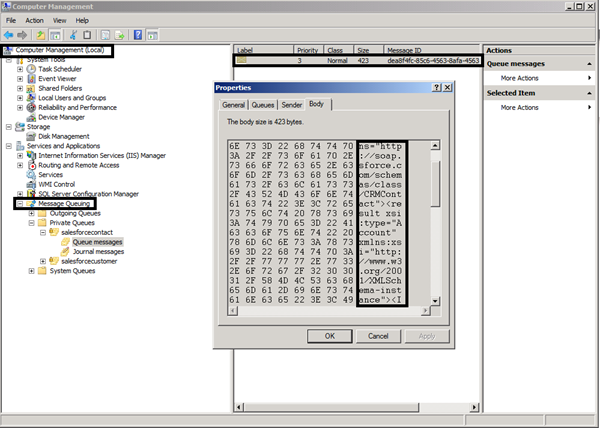Image resolution: width=600 pixels, height=428 pixels.
Task: Click the Device Manager icon
Action: click(x=31, y=117)
